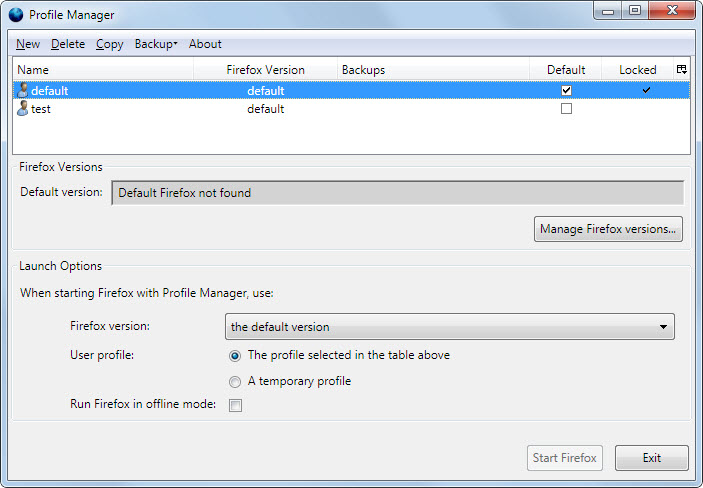703x488 pixels.
Task: Click the Exit button
Action: pos(651,458)
